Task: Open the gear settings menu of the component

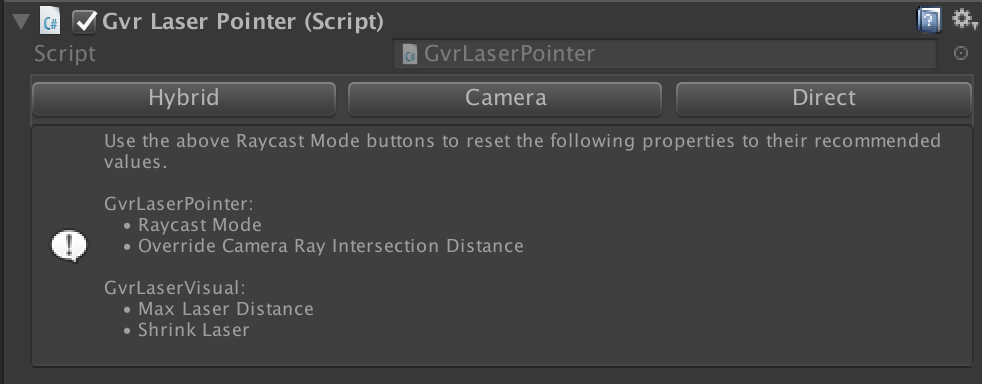Action: [x=964, y=20]
